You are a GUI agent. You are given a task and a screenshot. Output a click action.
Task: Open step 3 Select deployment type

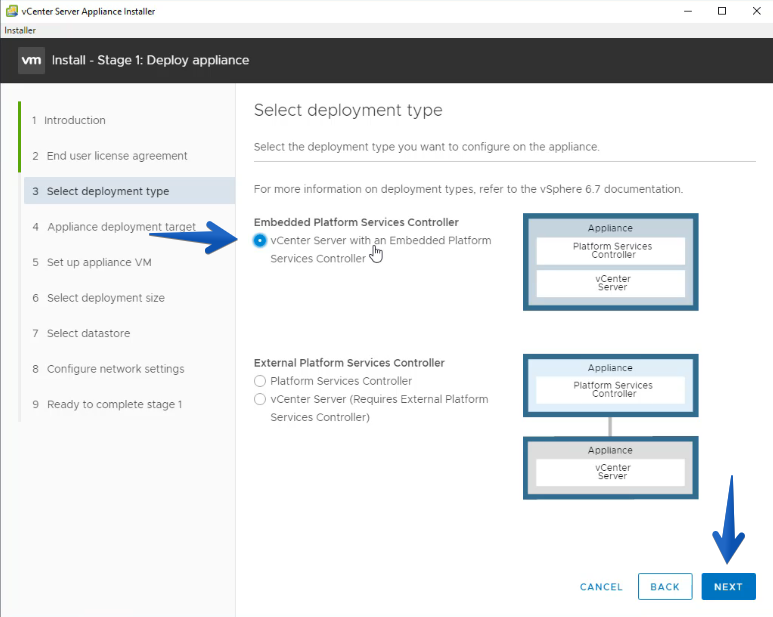tap(129, 191)
